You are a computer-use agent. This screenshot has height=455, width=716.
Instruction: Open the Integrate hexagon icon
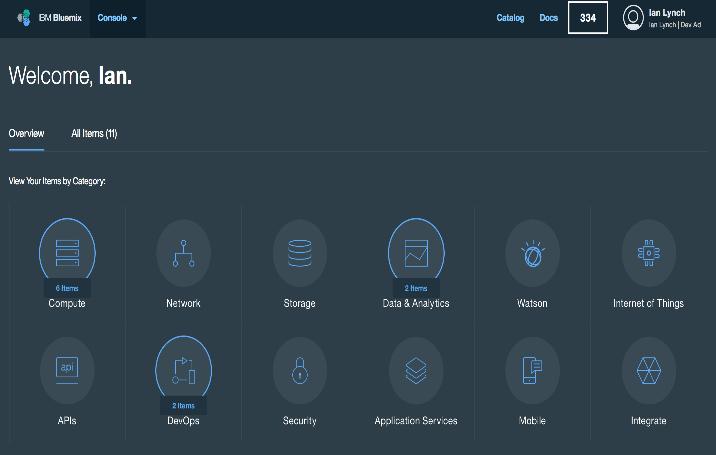648,370
